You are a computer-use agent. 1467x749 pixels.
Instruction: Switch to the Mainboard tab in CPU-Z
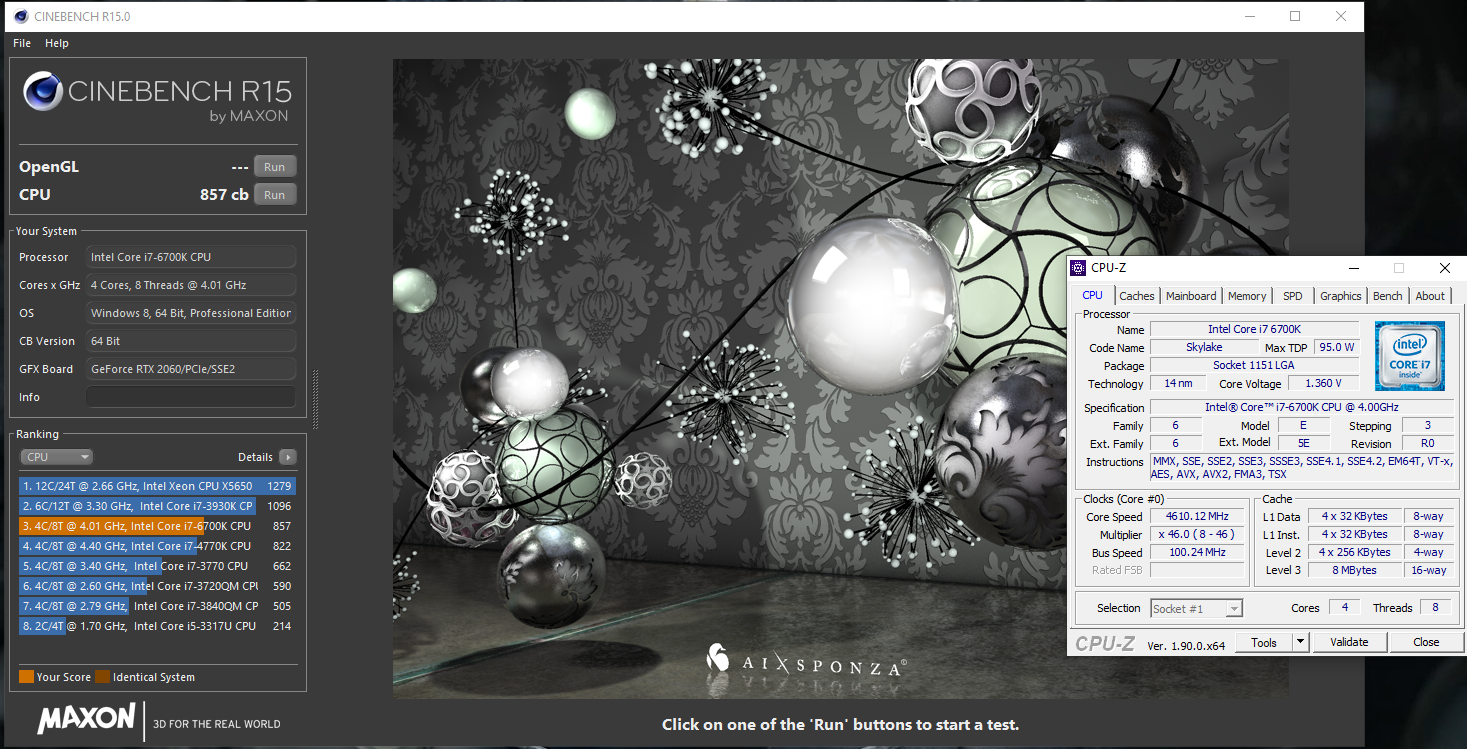click(x=1191, y=296)
